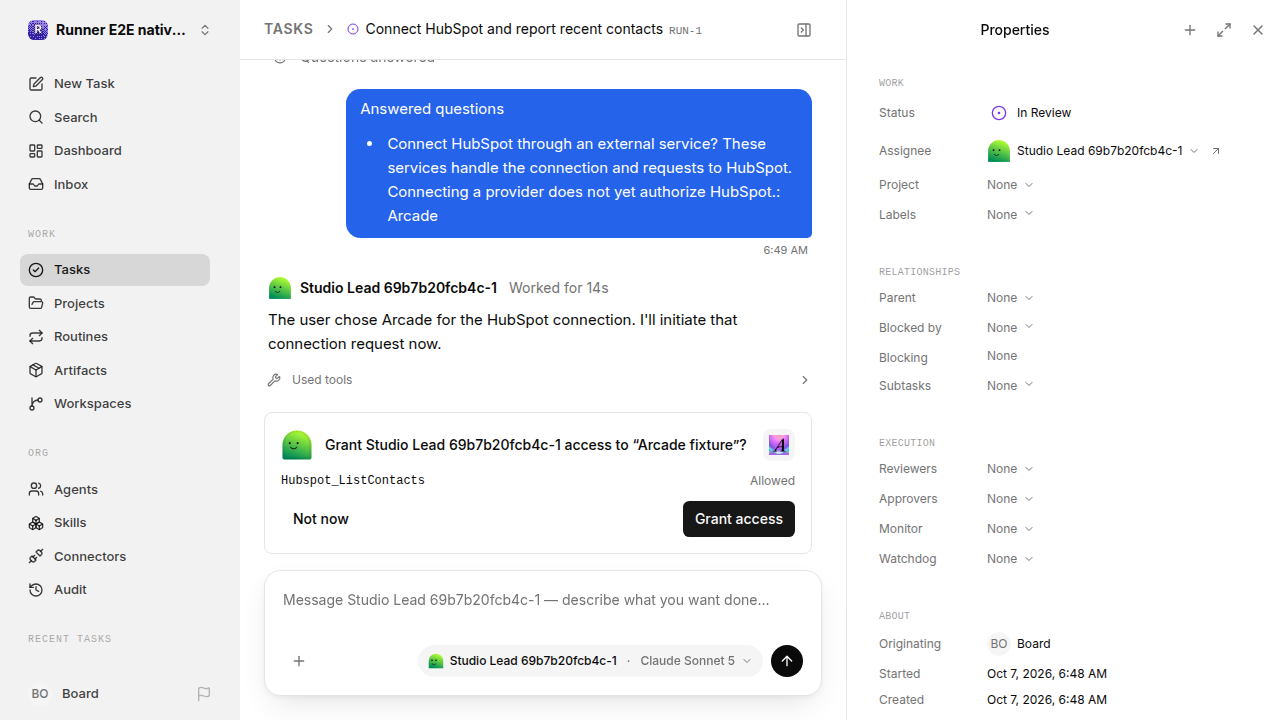Viewport: 1280px width, 720px height.
Task: Open the Project None dropdown
Action: coord(1010,185)
